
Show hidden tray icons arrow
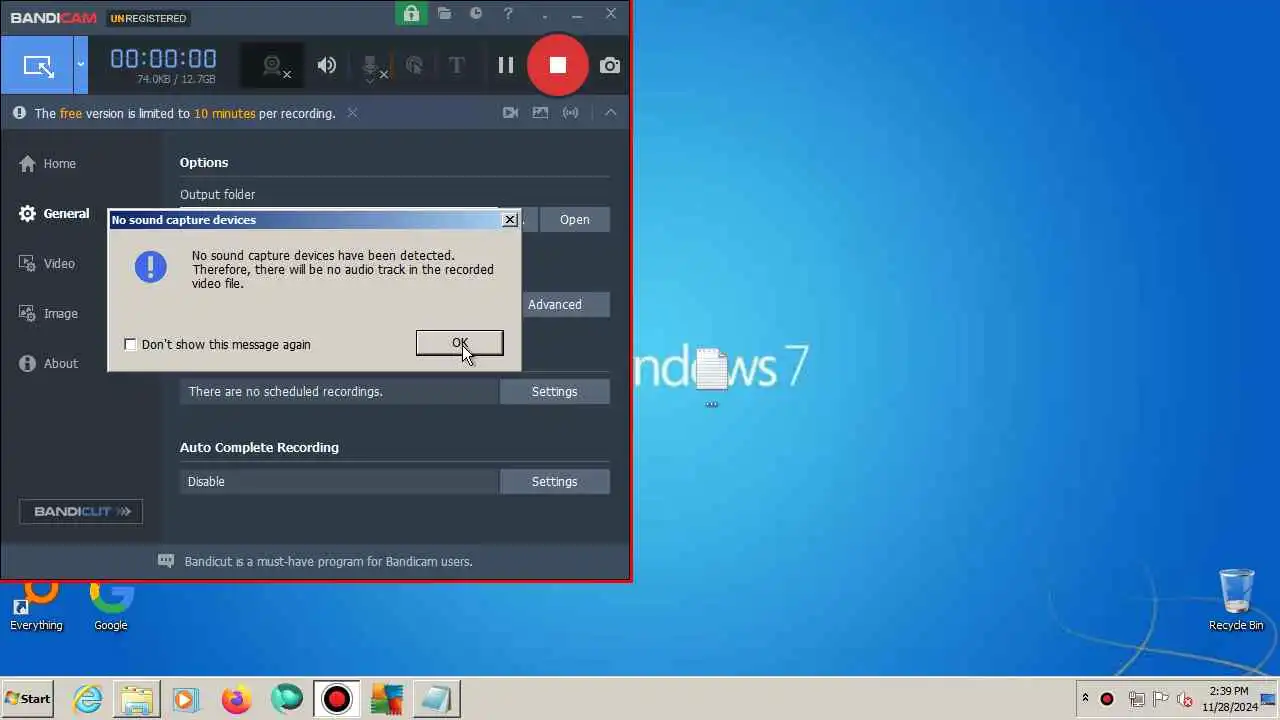click(x=1085, y=699)
